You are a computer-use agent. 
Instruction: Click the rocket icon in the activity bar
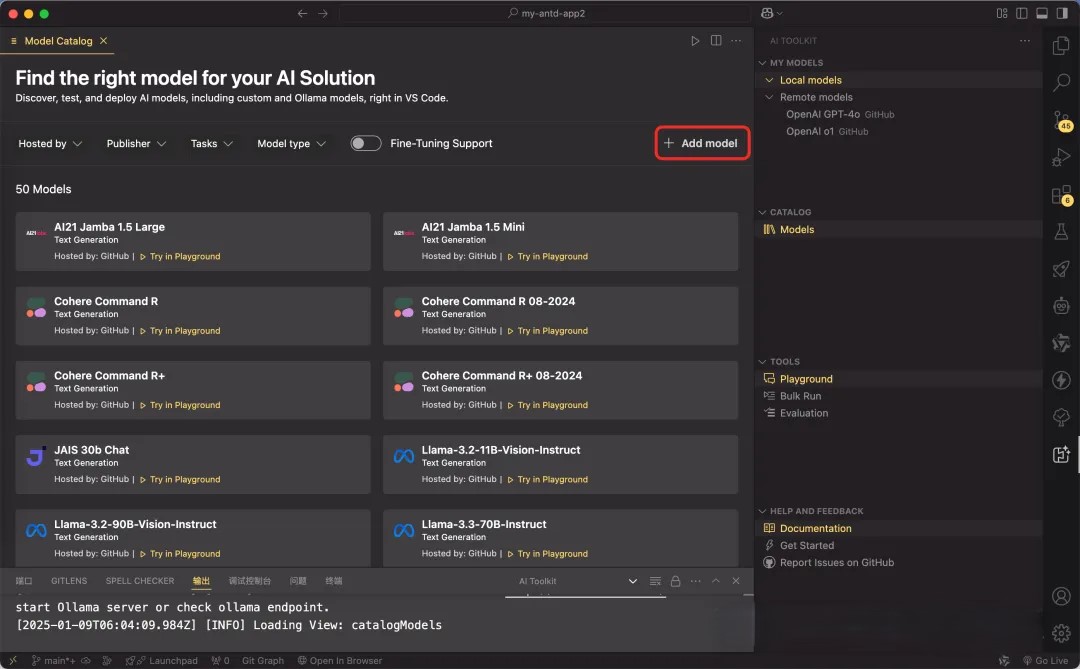1061,269
